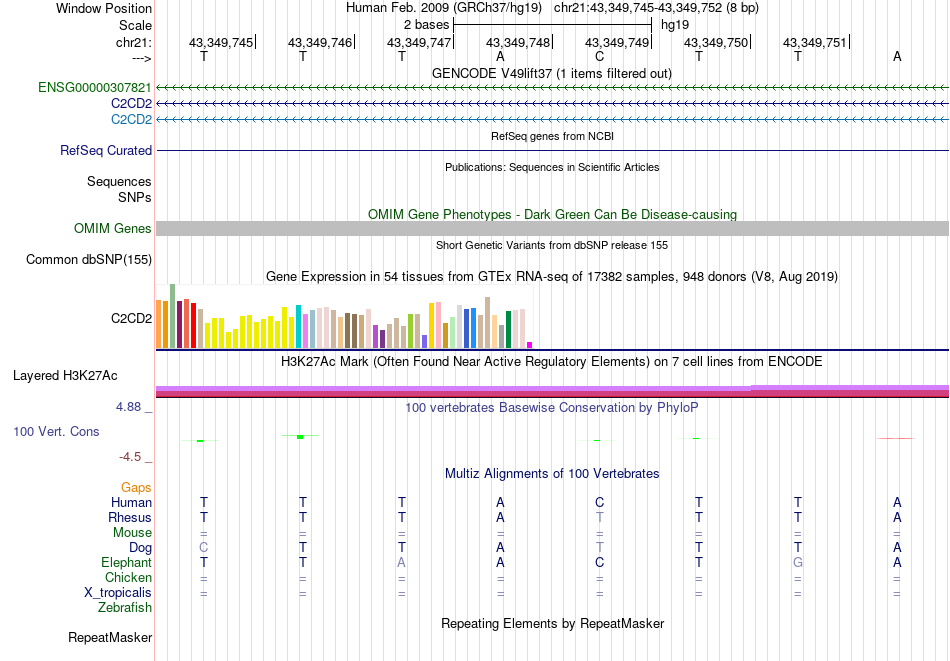Click the Scale label
The image size is (950, 661).
tap(136, 25)
